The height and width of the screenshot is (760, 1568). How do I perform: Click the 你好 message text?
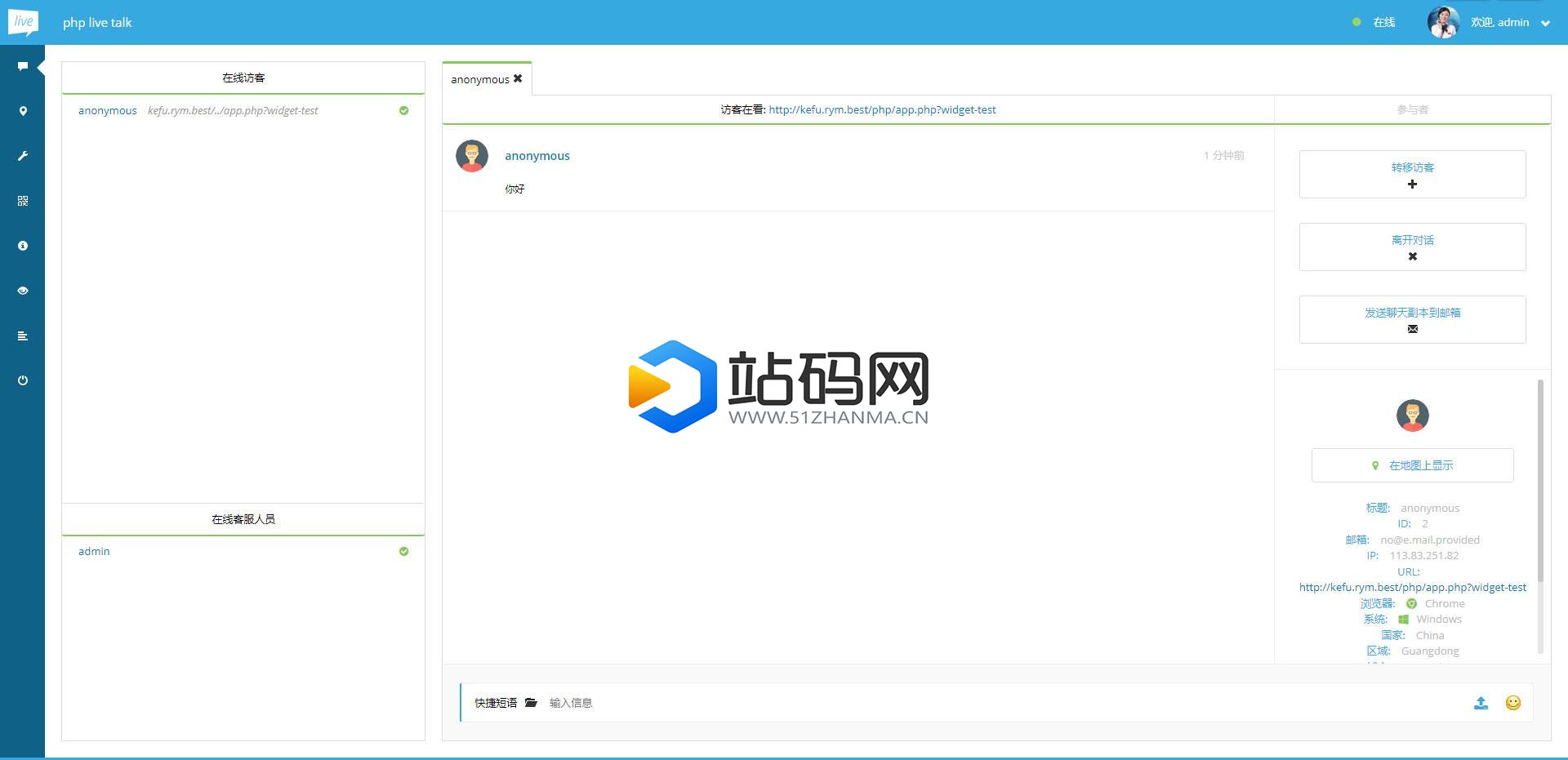(514, 189)
